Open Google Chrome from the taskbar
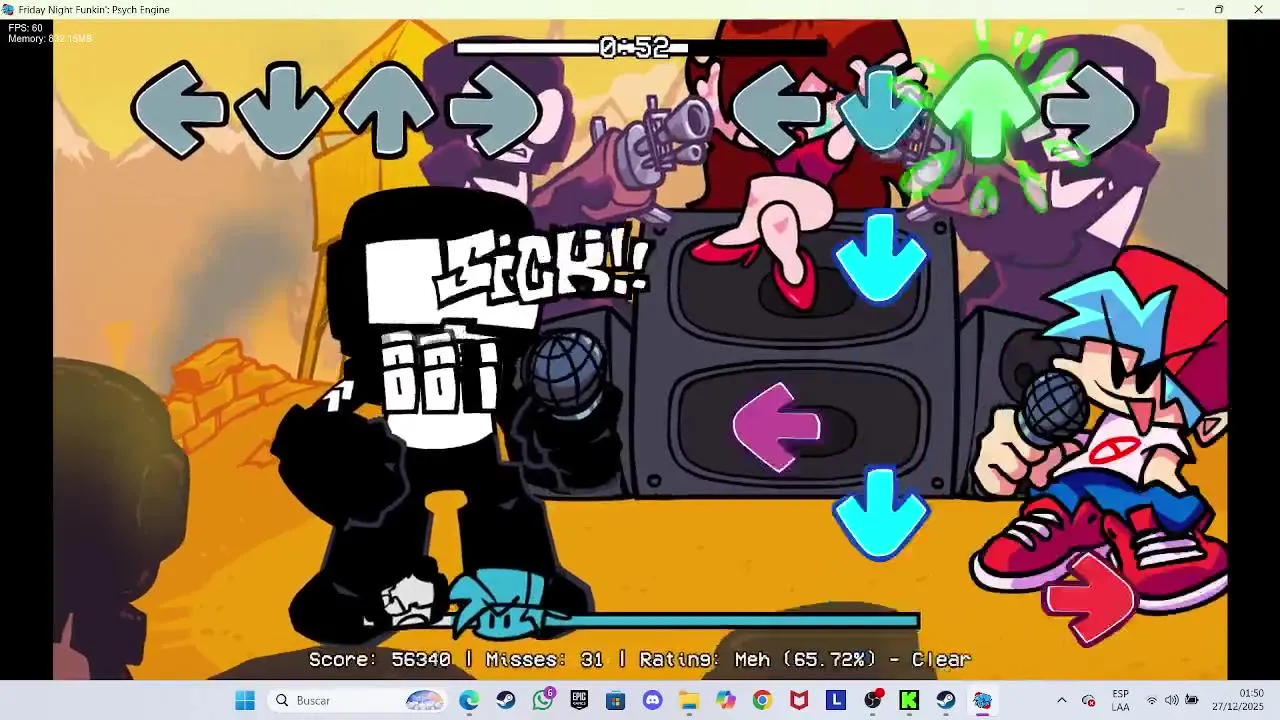The height and width of the screenshot is (720, 1280). click(x=762, y=700)
